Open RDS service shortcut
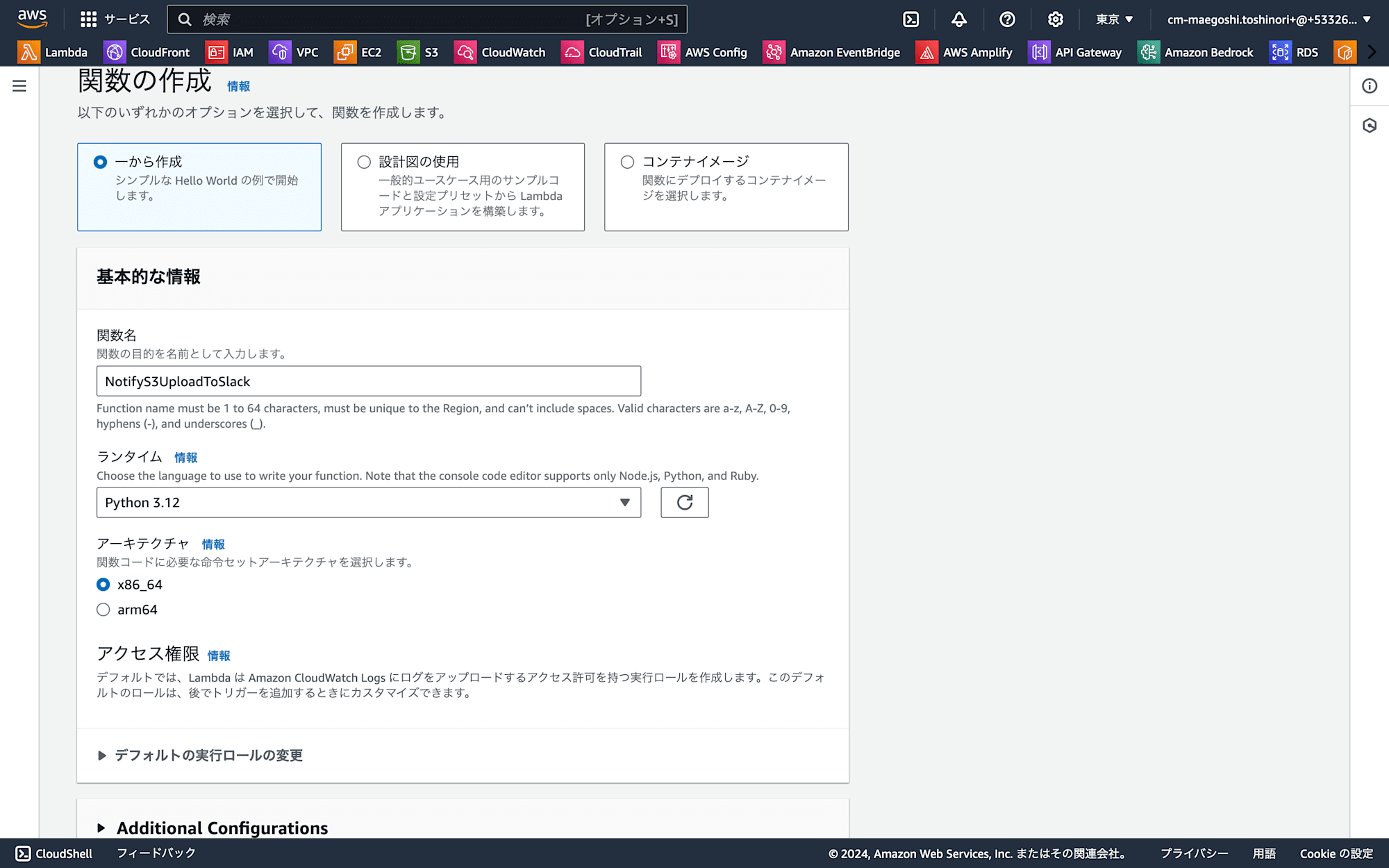 click(1294, 52)
